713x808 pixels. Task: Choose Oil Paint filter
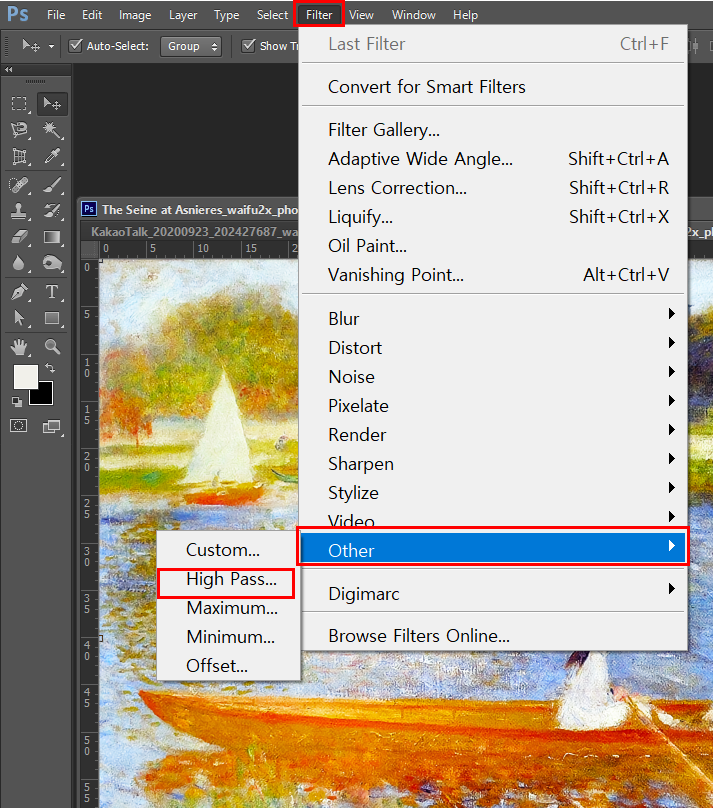point(493,246)
